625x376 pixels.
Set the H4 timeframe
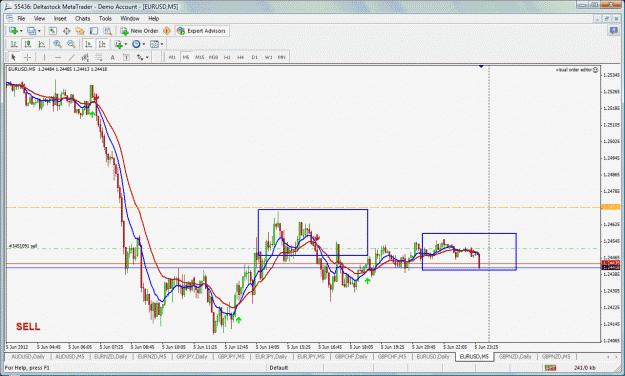click(x=241, y=57)
